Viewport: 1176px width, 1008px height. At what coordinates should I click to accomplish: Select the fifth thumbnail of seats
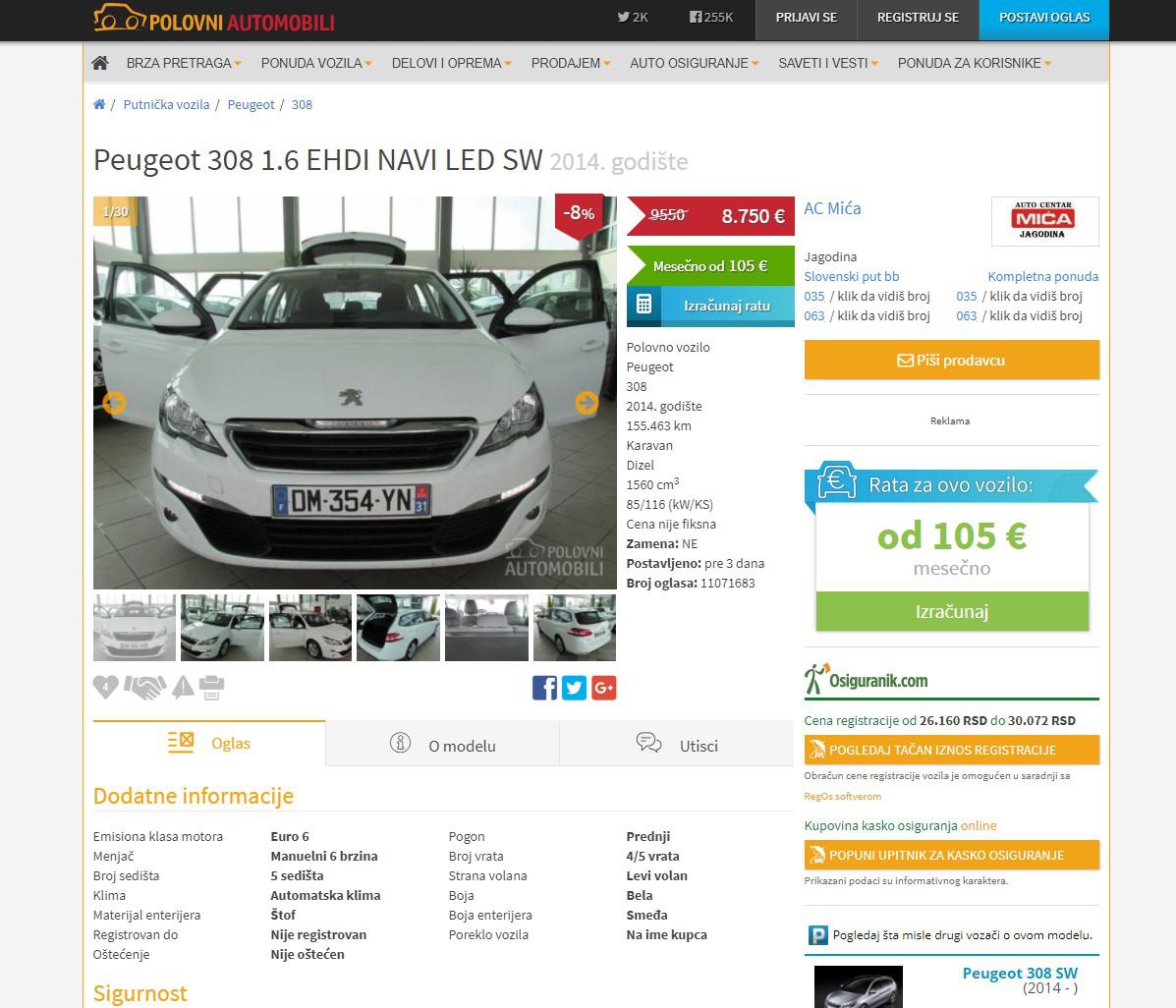486,628
